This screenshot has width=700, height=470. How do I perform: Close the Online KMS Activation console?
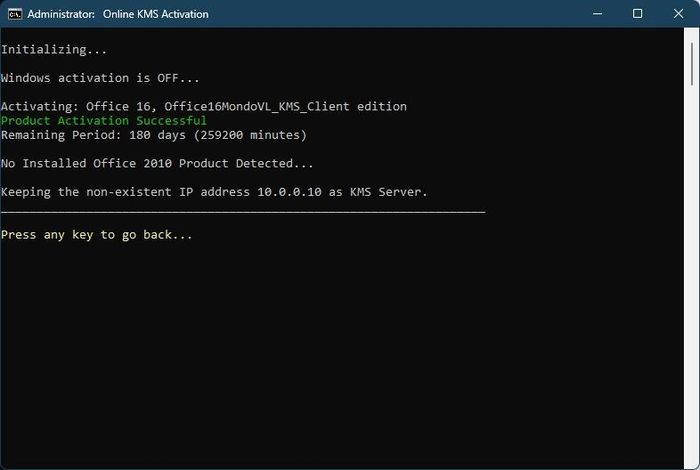(x=678, y=14)
